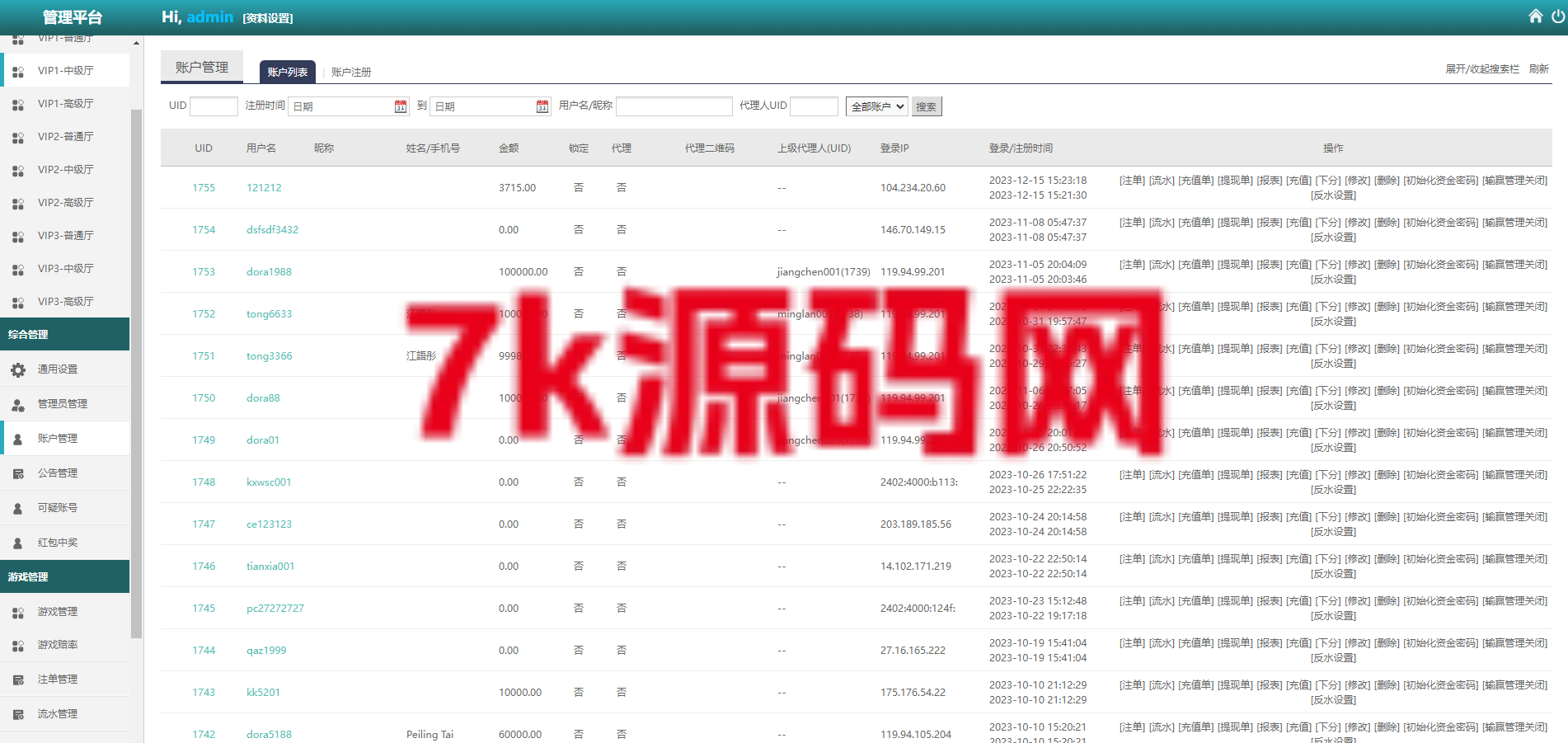Click the 可疑账号 person icon
The image size is (1568, 743).
pyautogui.click(x=18, y=509)
